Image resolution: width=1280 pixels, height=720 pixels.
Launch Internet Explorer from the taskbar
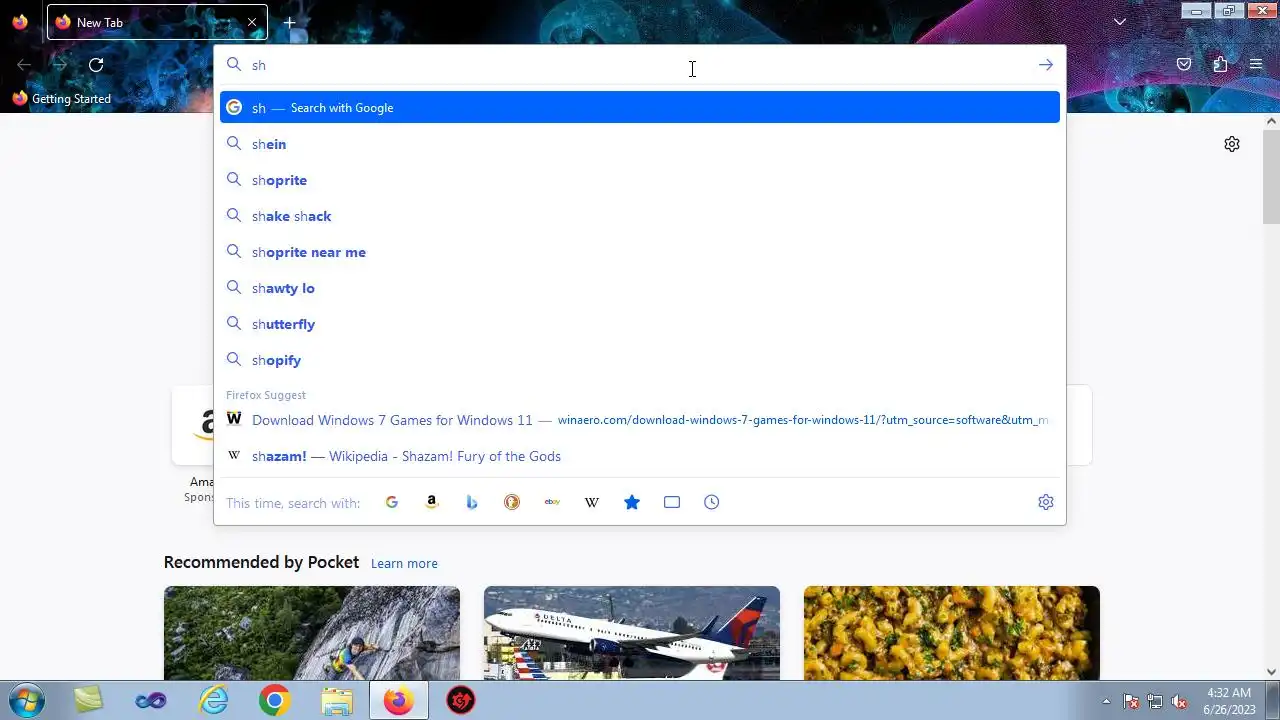213,701
